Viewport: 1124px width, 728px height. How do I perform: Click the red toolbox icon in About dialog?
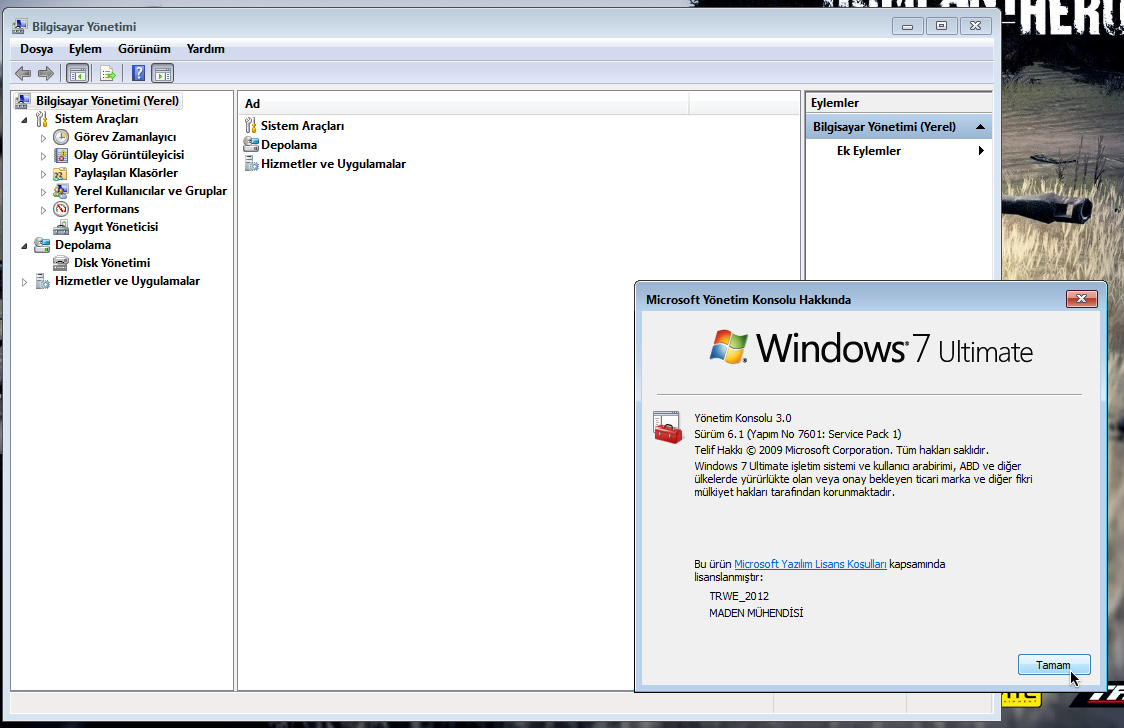668,427
